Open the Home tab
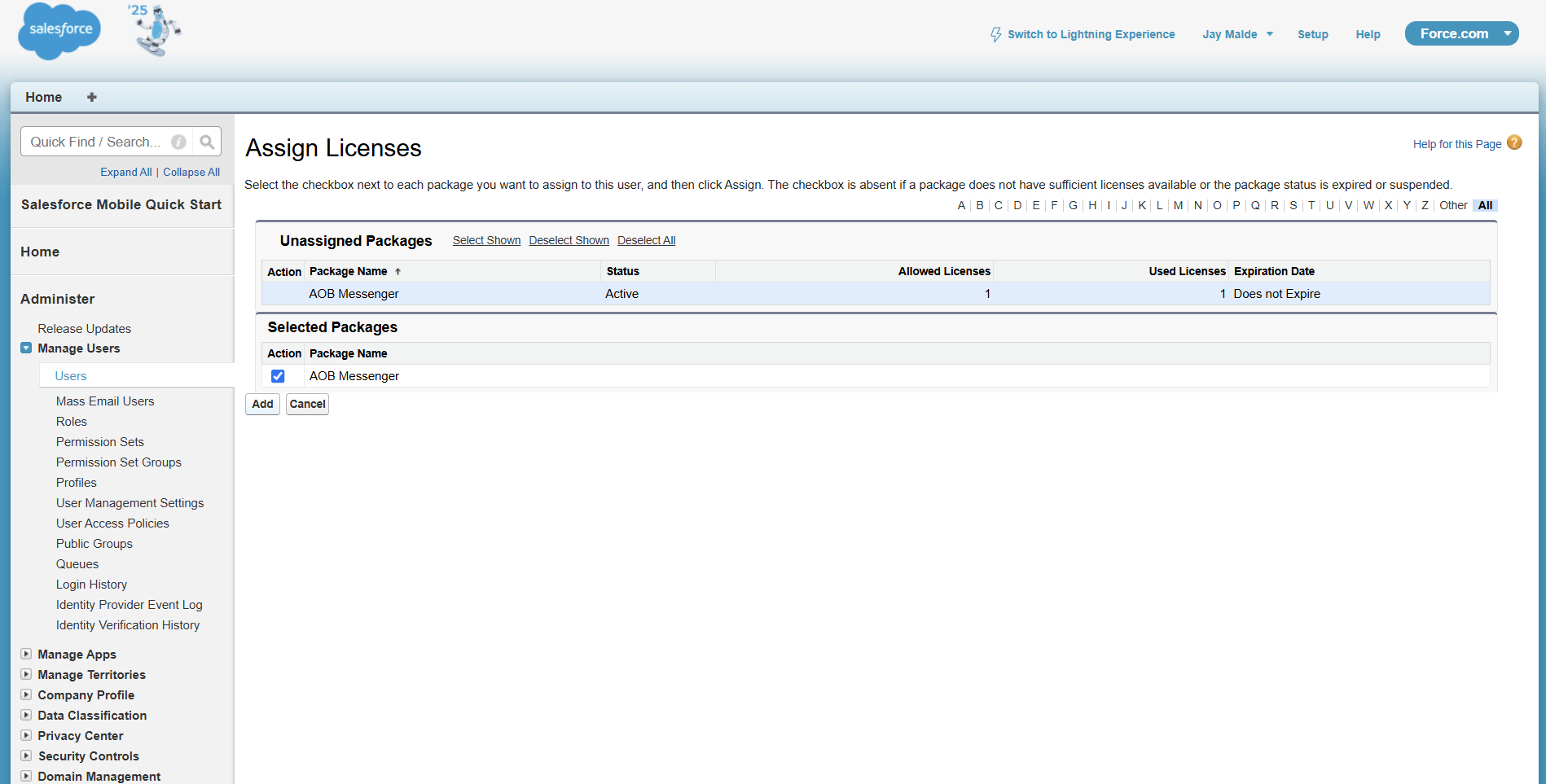Screen dimensions: 1546x784 click(x=43, y=97)
